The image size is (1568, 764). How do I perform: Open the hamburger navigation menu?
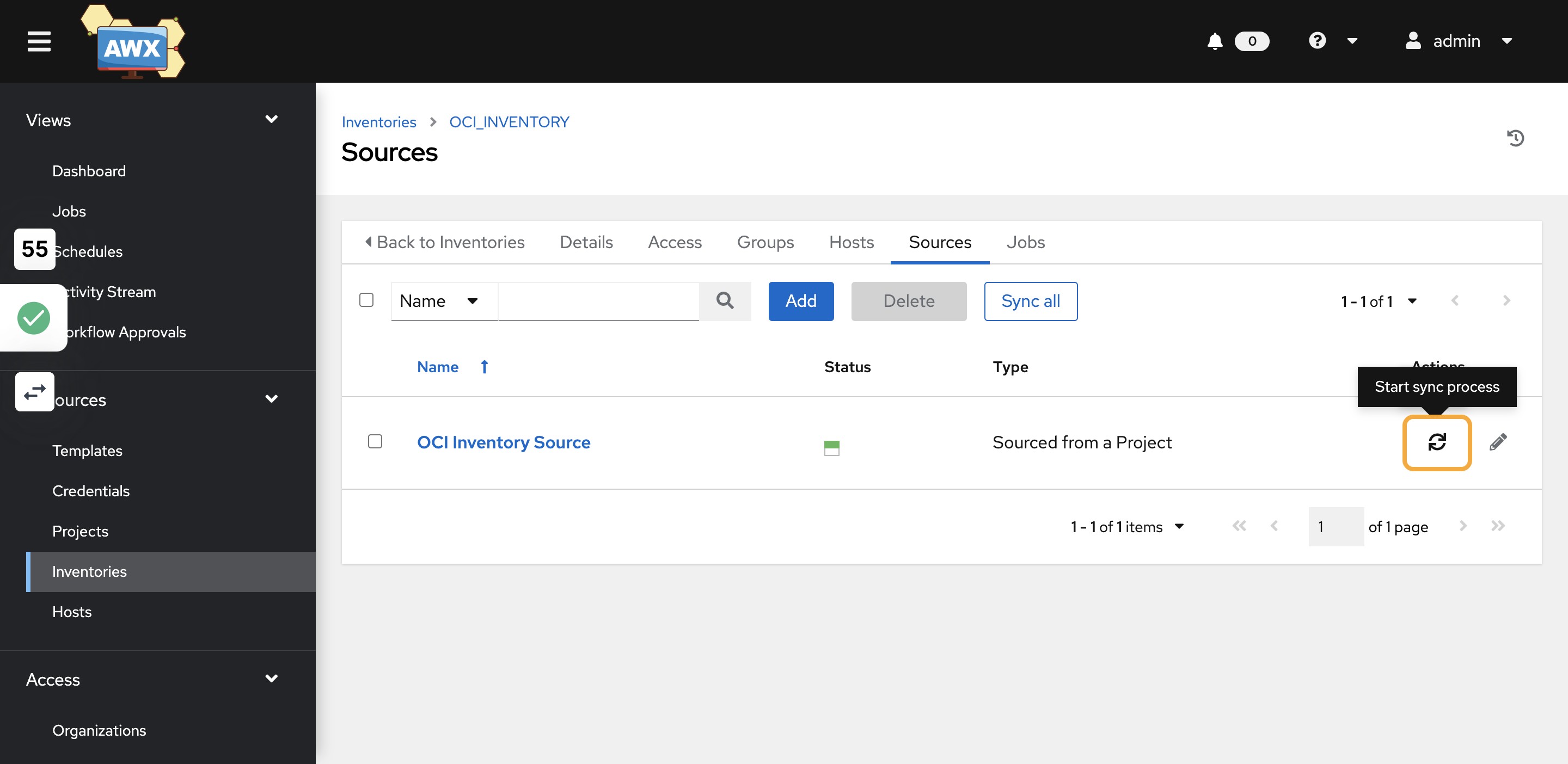[39, 41]
